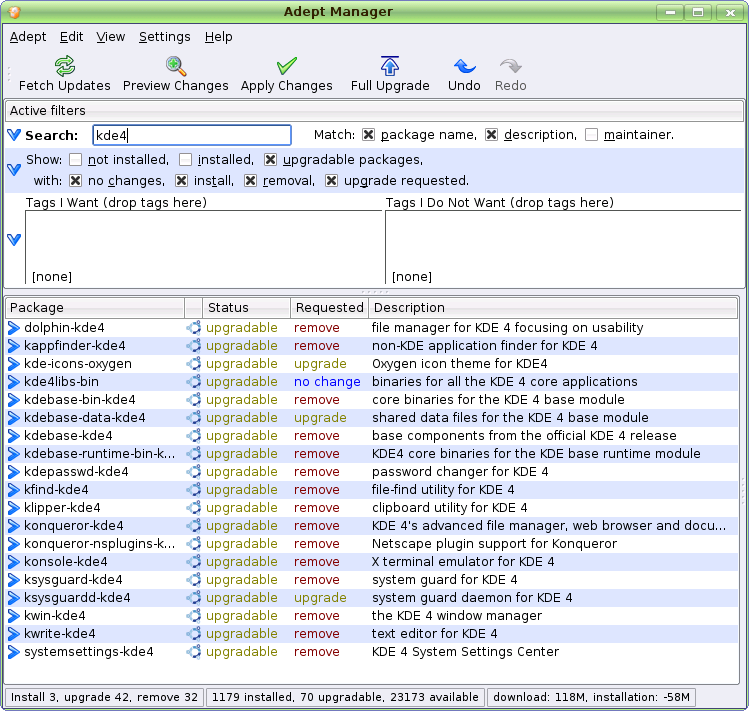
Task: Click the Apply Changes checkmark icon
Action: point(286,66)
